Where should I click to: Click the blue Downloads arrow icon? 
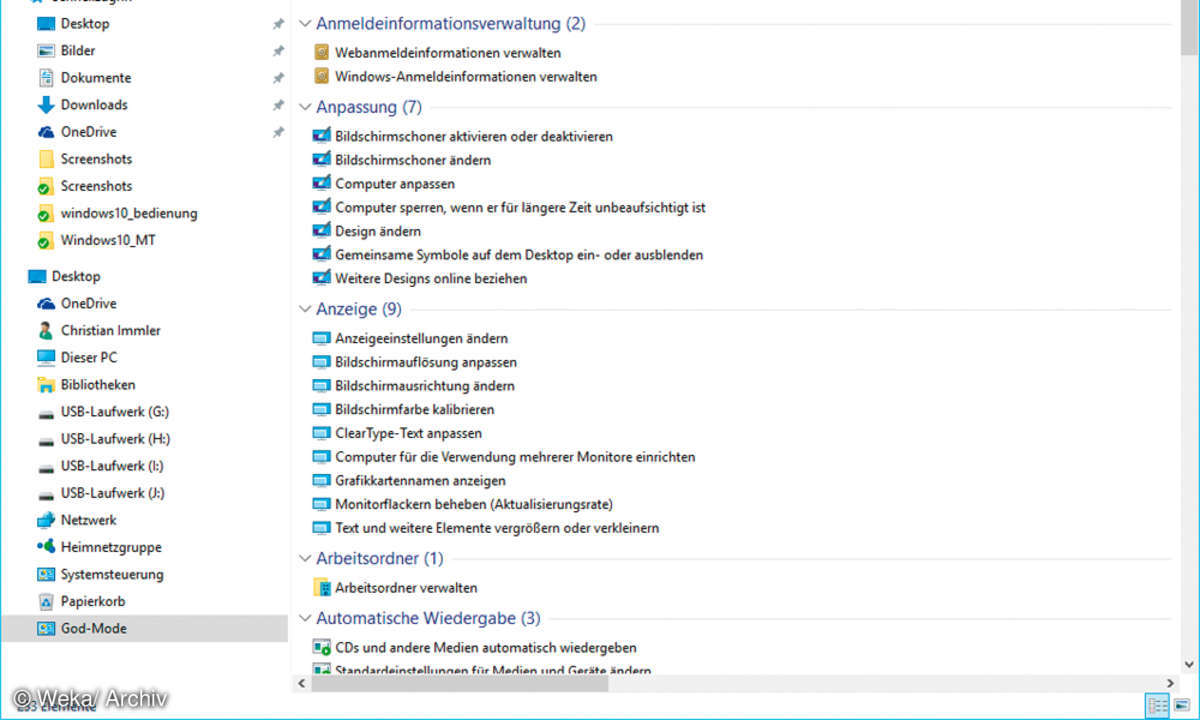tap(45, 105)
